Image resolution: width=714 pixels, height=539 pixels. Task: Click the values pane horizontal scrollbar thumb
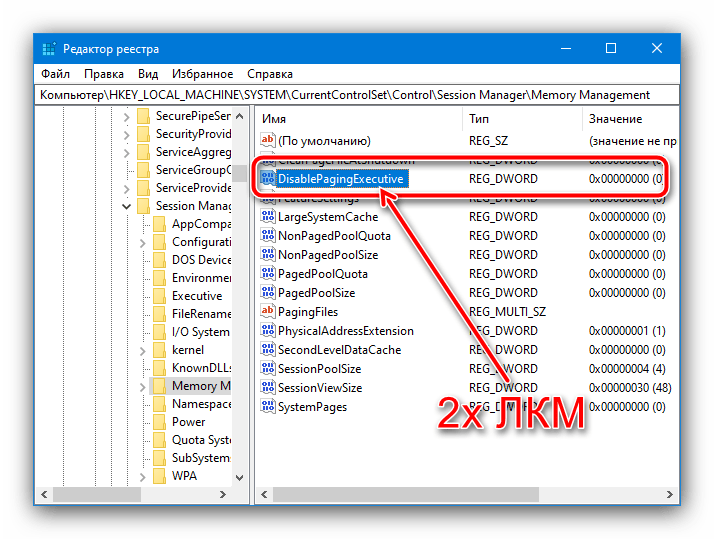pyautogui.click(x=406, y=494)
